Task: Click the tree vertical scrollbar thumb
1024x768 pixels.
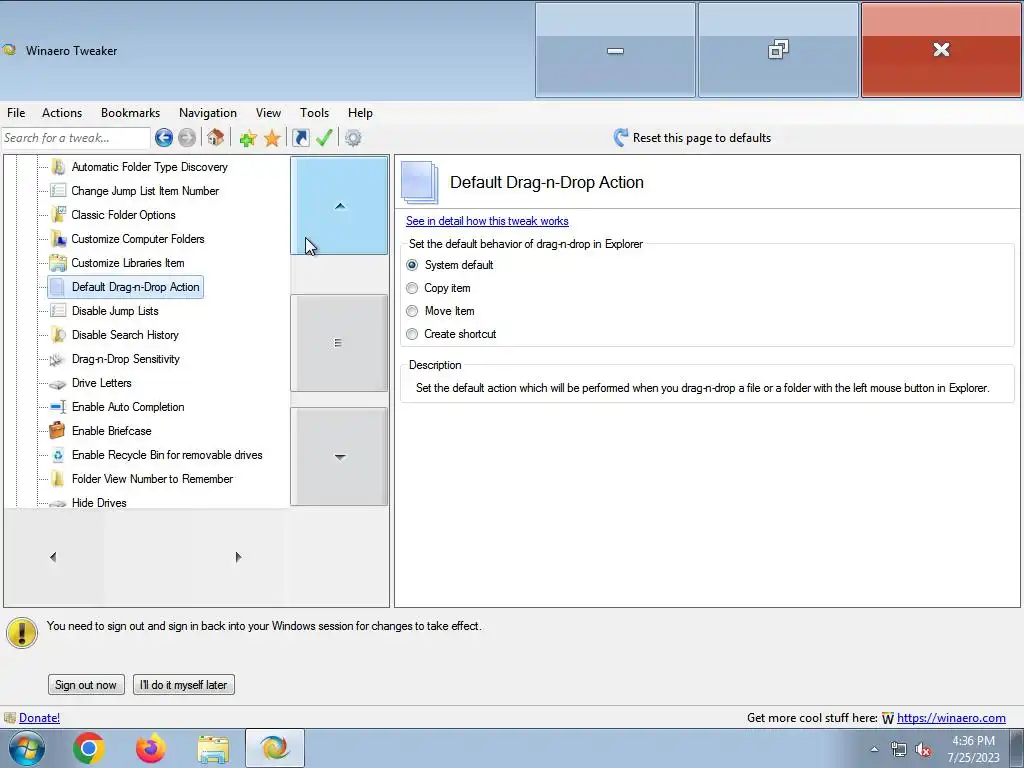Action: tap(340, 343)
